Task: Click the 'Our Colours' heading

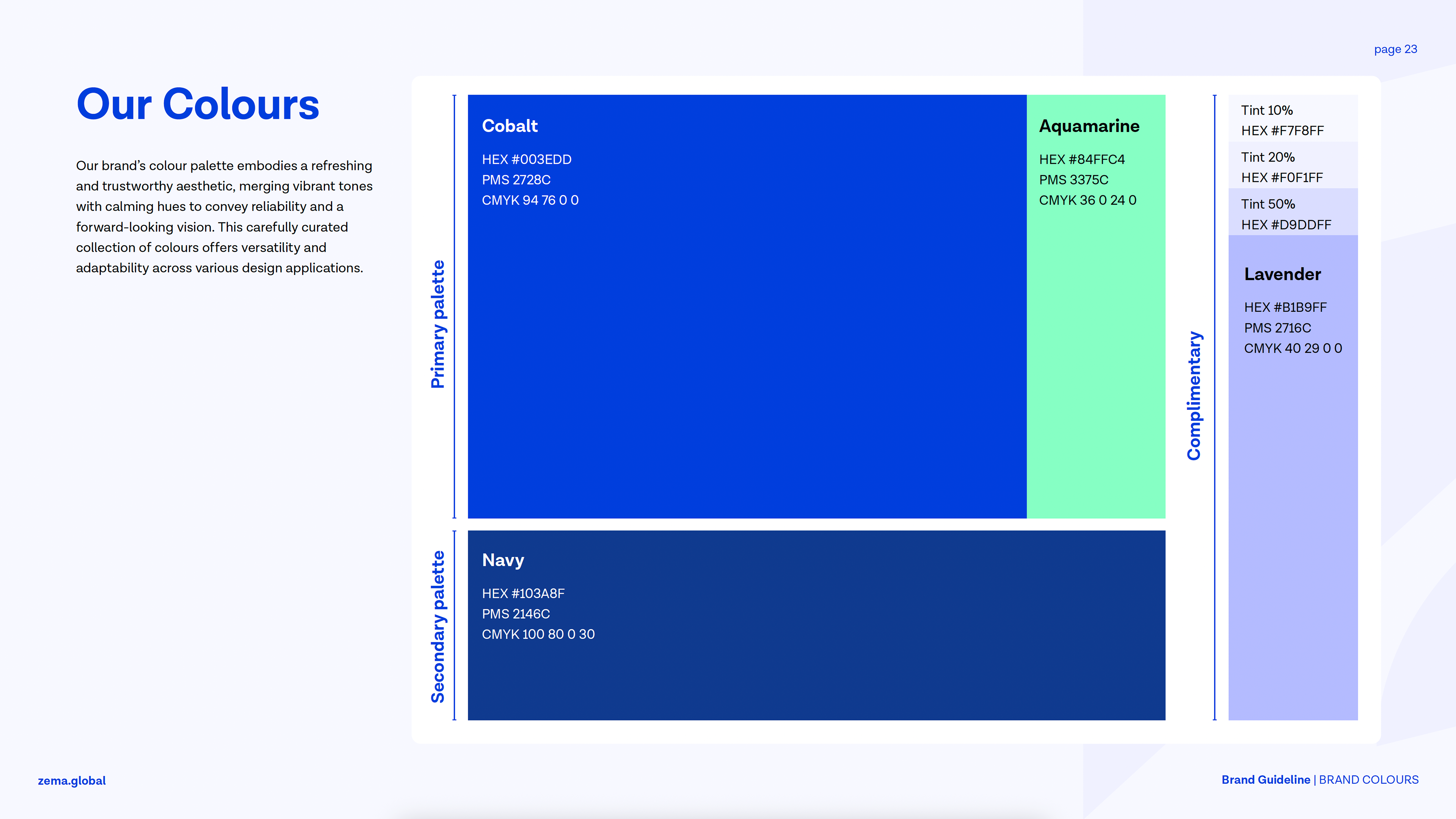Action: click(x=198, y=105)
